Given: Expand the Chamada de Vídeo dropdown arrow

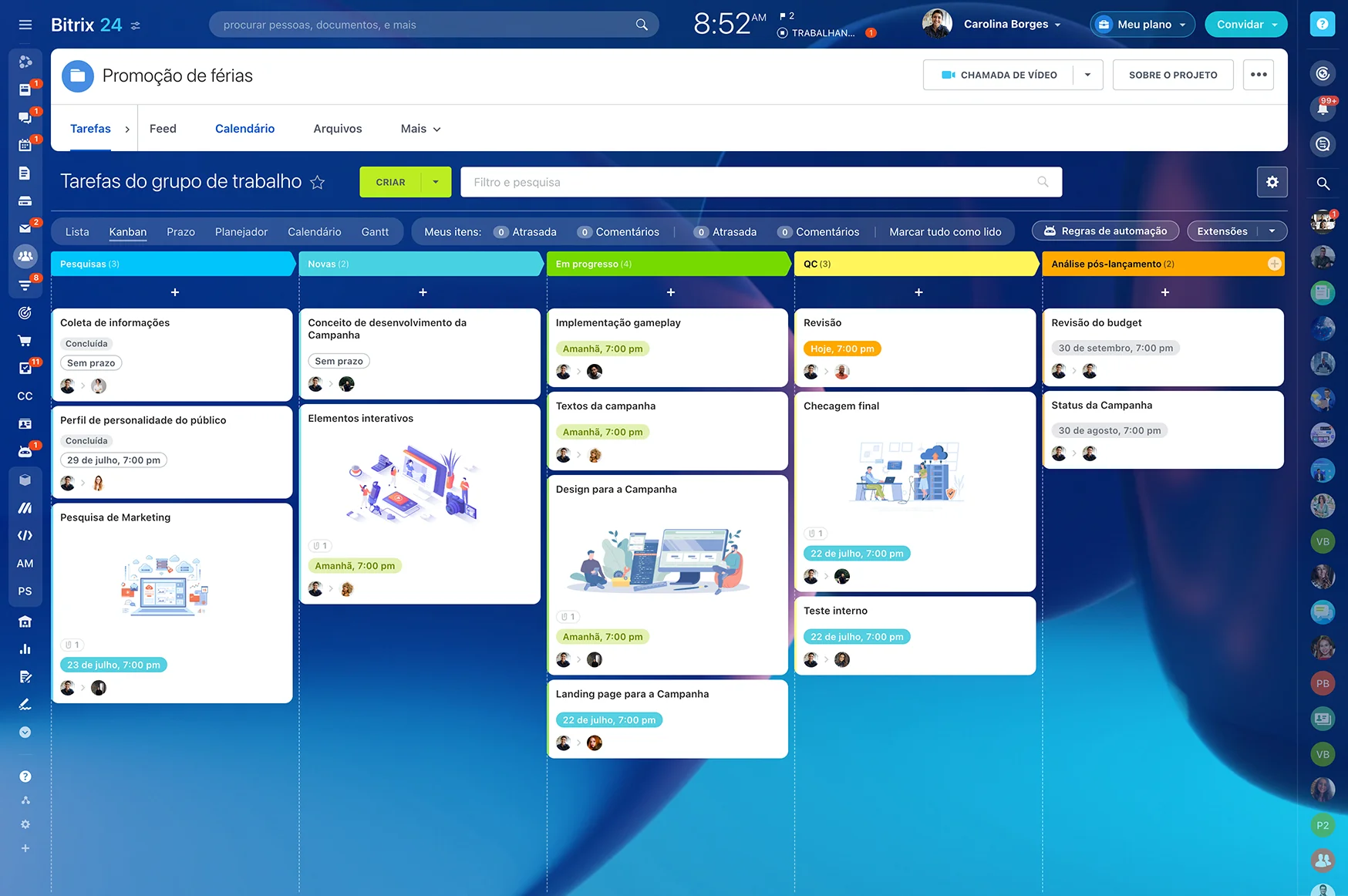Looking at the screenshot, I should click(1087, 75).
